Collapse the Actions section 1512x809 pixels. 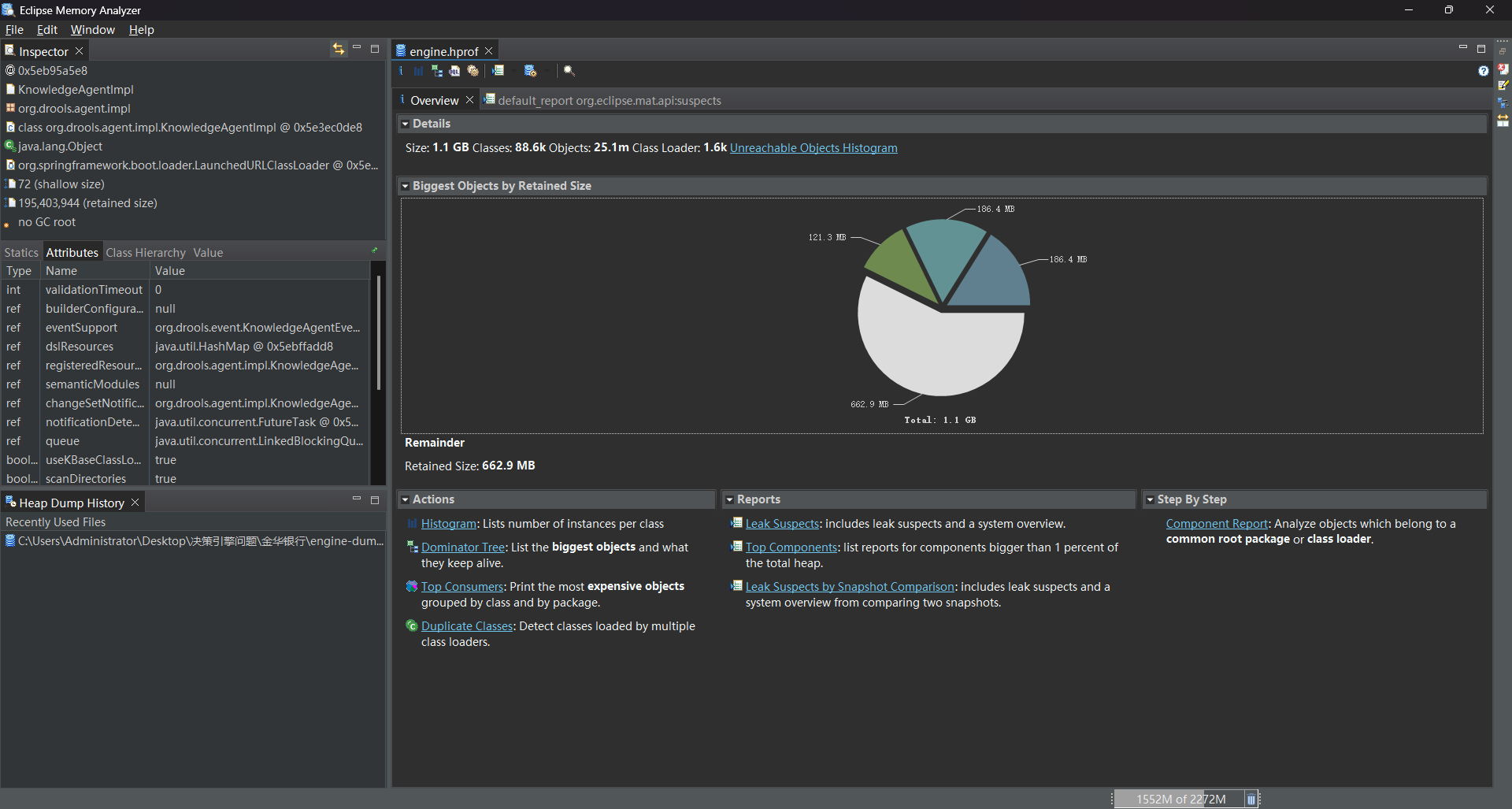coord(405,499)
